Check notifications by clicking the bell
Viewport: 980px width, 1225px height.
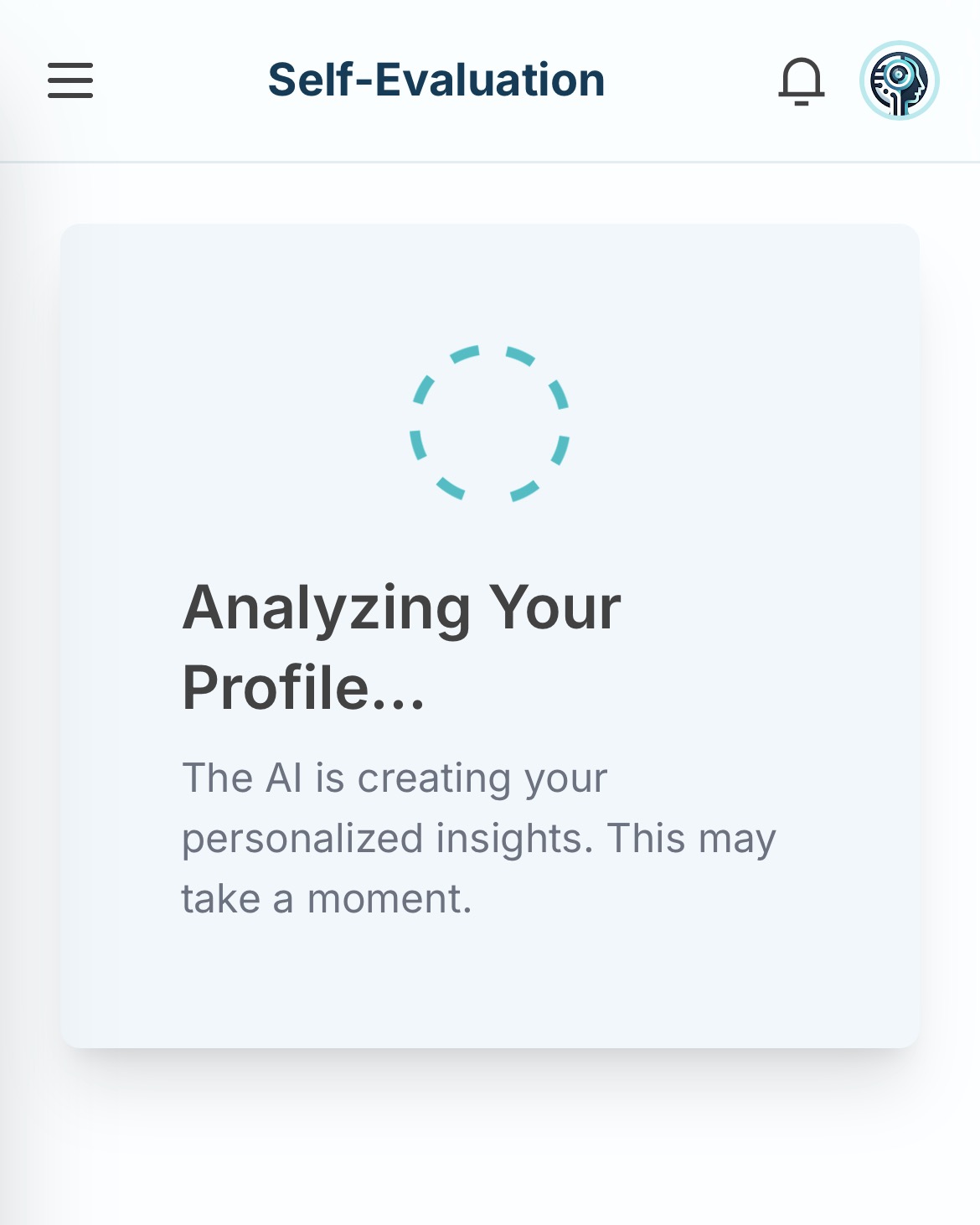click(802, 81)
